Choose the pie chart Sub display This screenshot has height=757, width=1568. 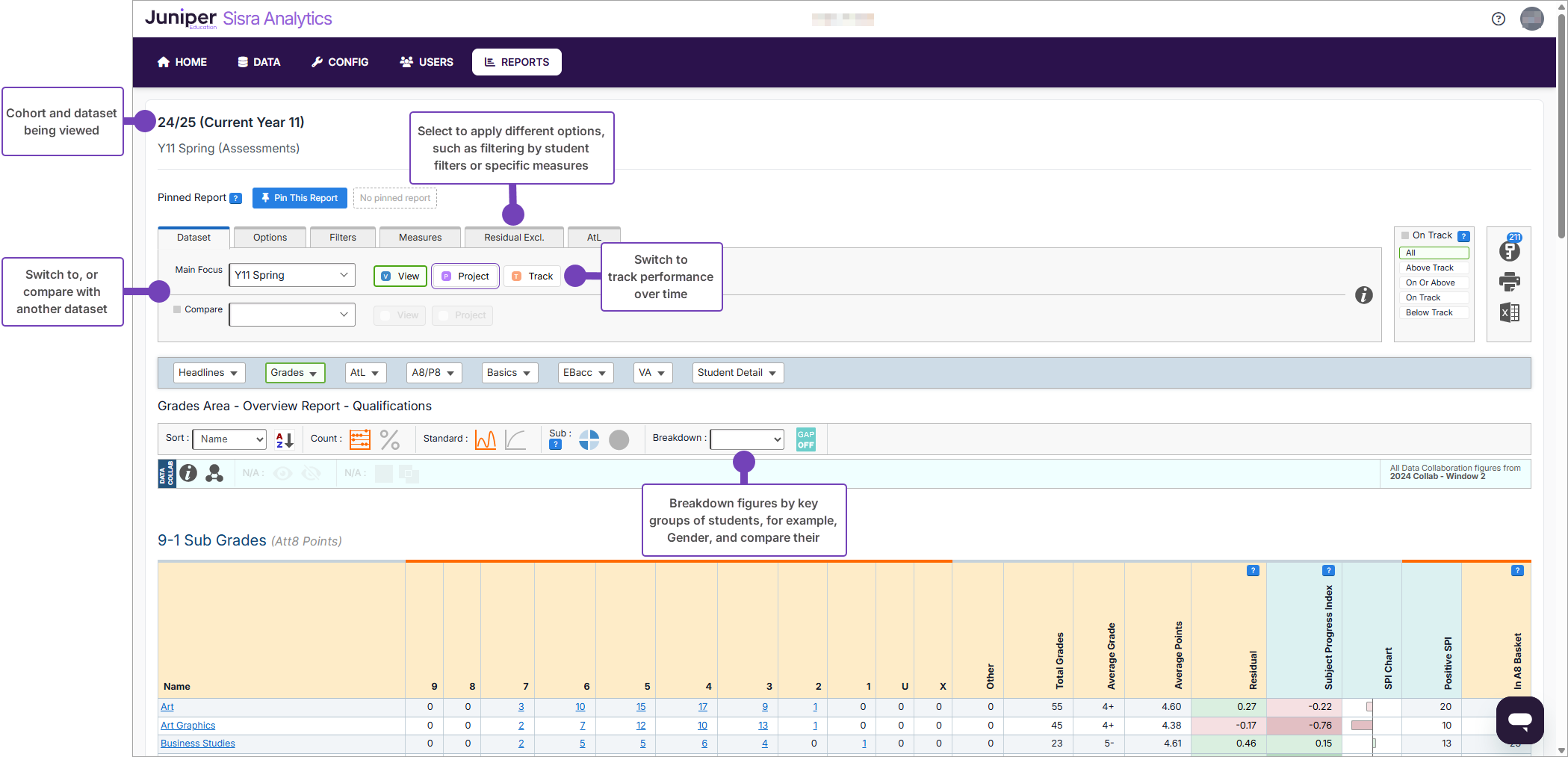[x=589, y=440]
